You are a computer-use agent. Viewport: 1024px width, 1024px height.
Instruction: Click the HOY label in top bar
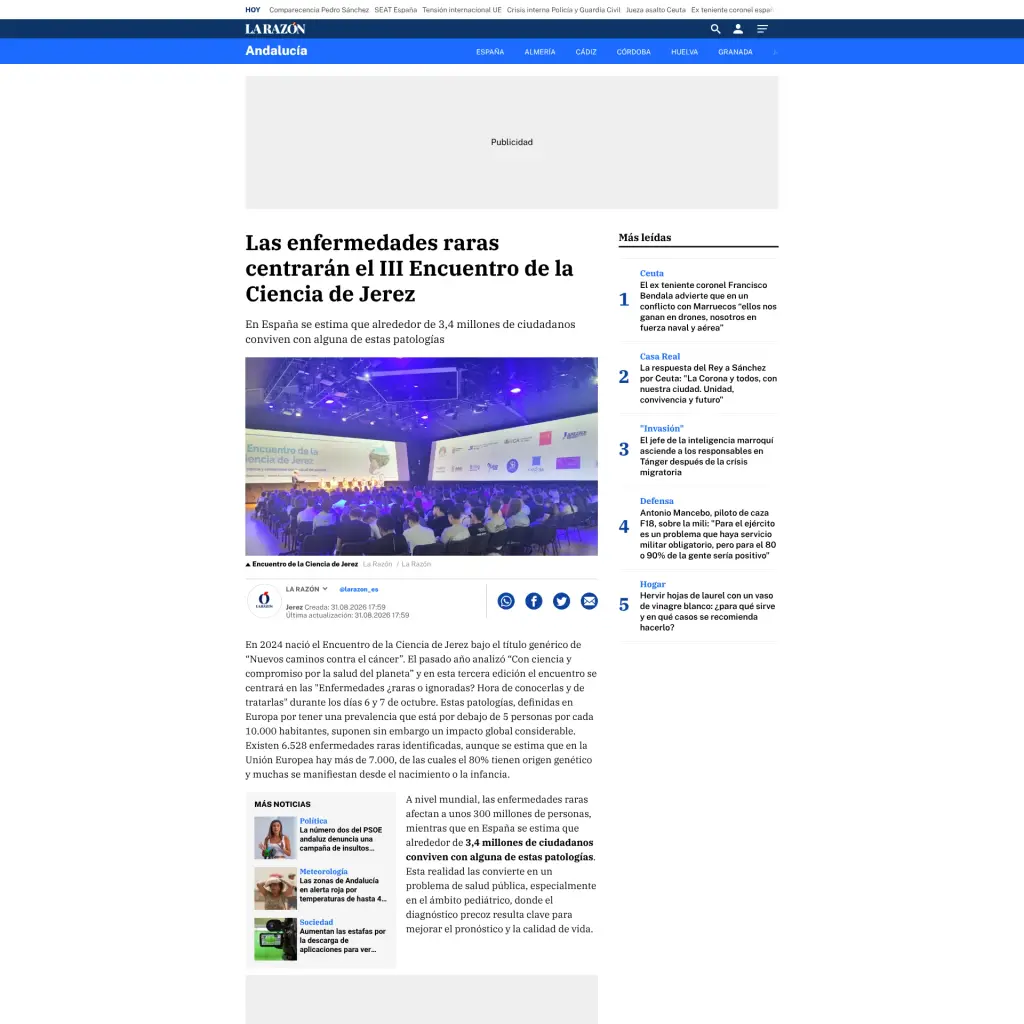[x=253, y=10]
